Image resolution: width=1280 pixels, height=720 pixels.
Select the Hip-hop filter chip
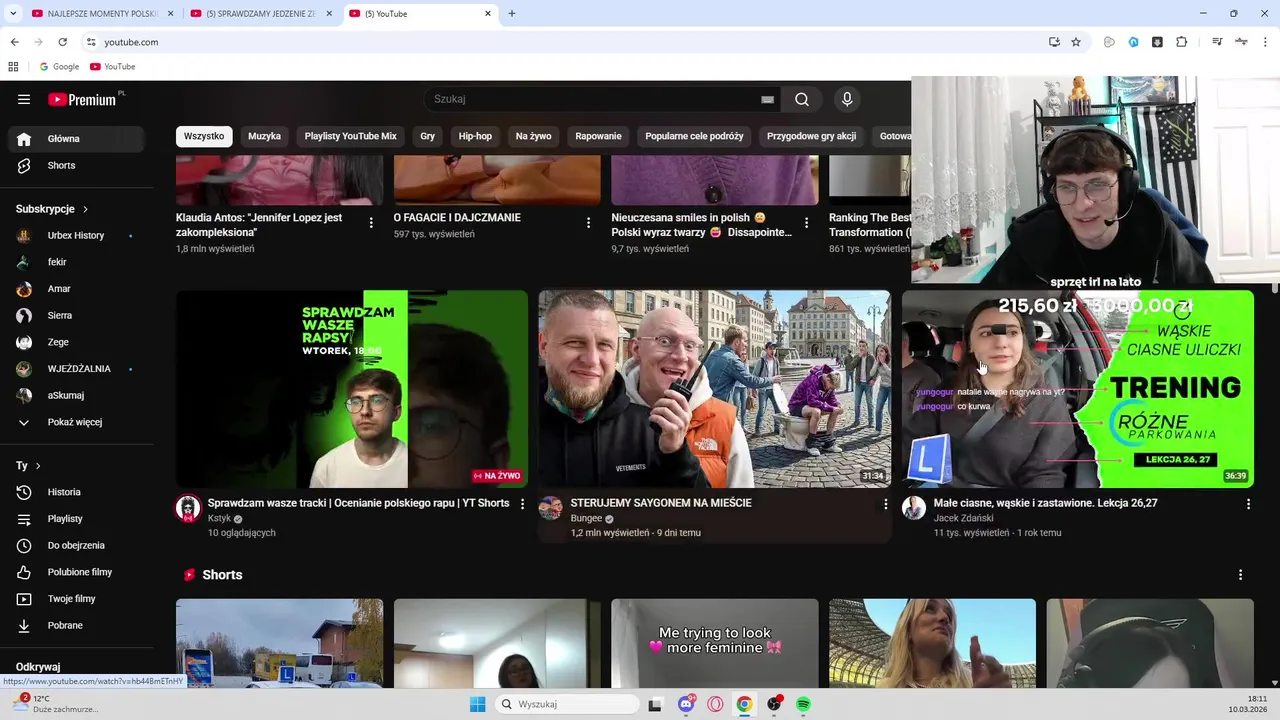pyautogui.click(x=476, y=136)
